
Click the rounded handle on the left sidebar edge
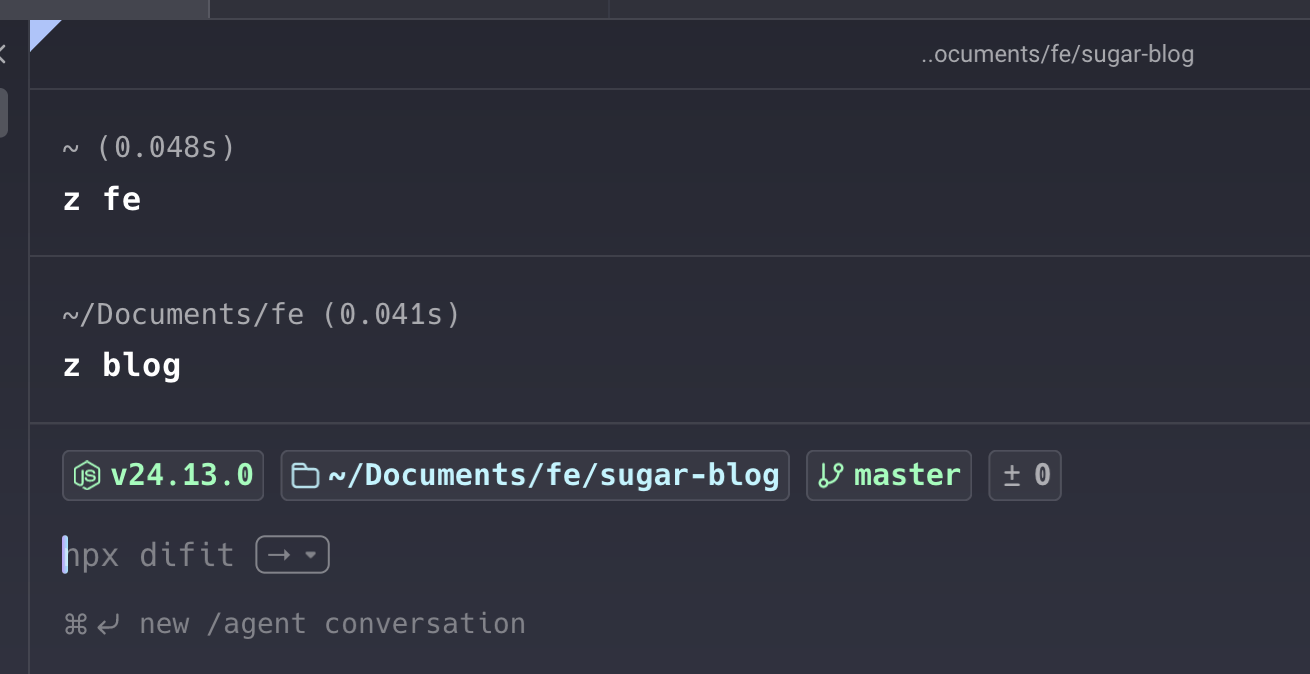3,112
